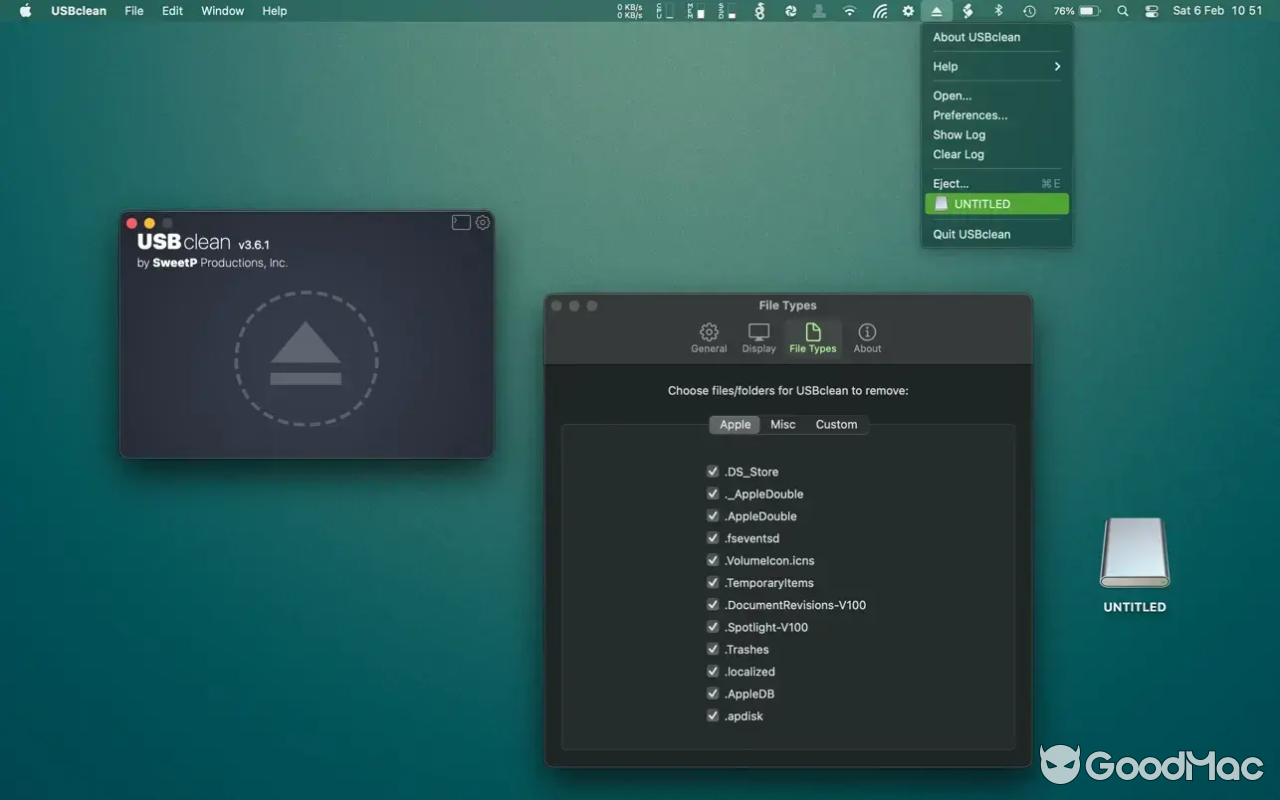Click the USBclean eject icon in the menu bar
Image resolution: width=1280 pixels, height=800 pixels.
click(936, 10)
